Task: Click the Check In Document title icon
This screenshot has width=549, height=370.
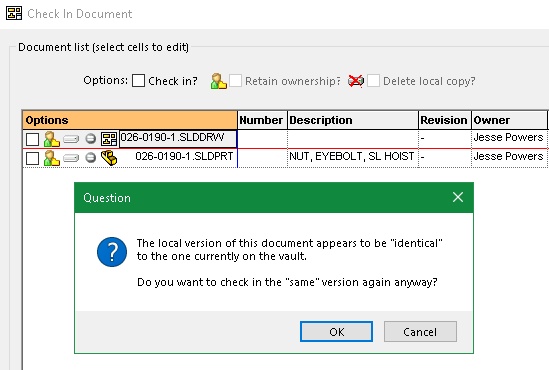Action: coord(14,13)
